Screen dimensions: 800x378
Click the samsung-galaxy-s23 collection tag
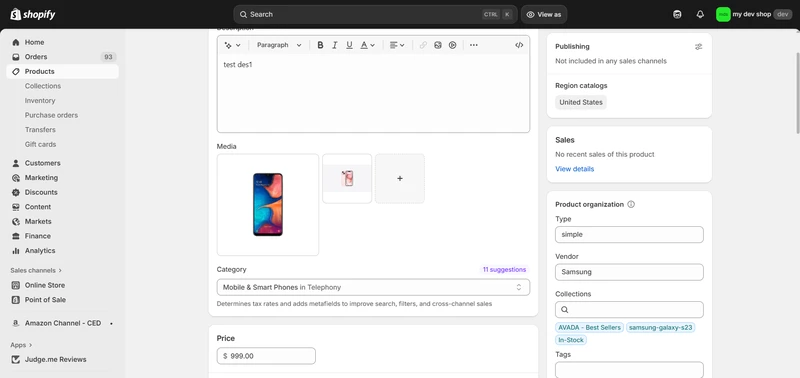660,327
